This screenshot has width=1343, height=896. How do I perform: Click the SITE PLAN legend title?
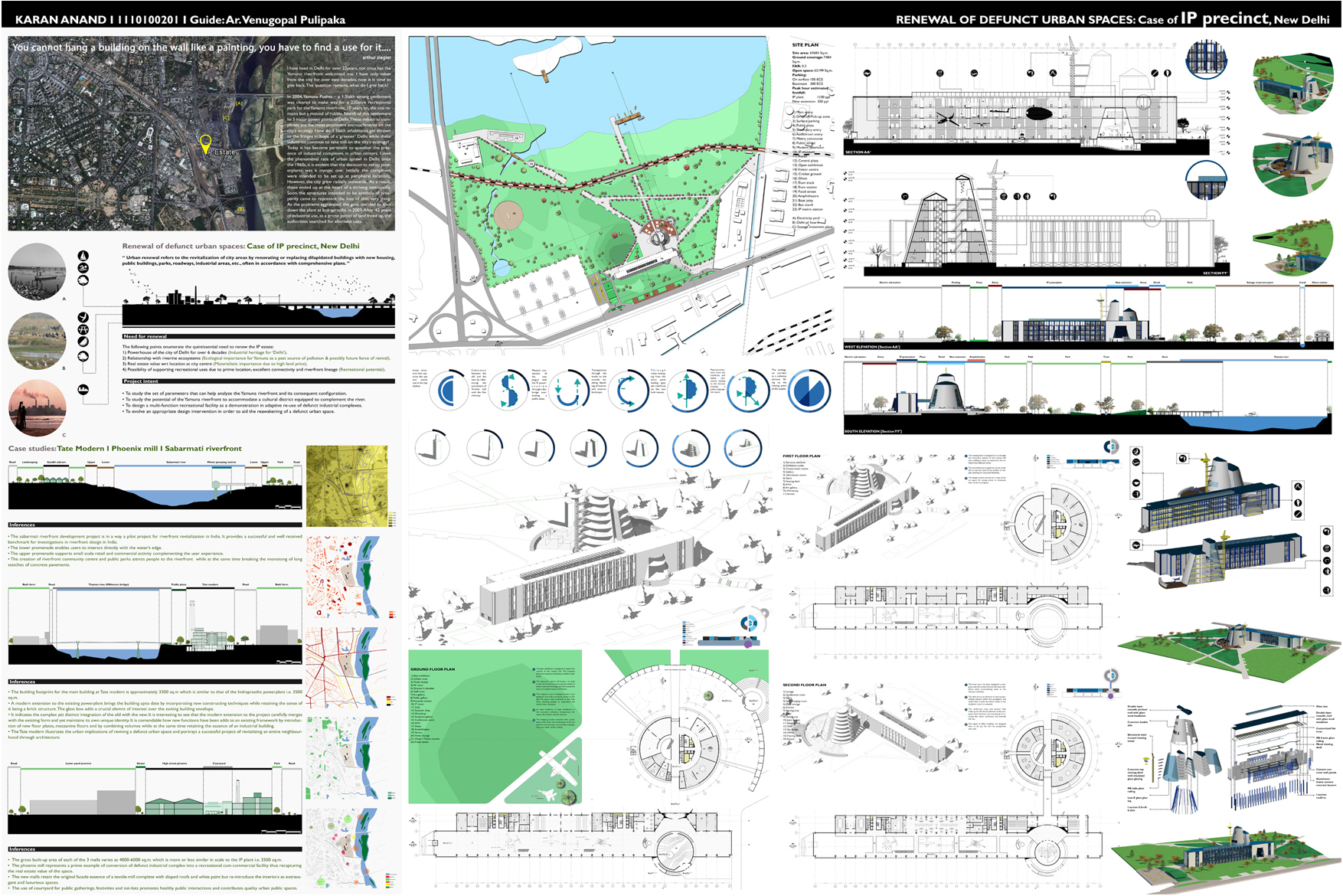click(805, 45)
